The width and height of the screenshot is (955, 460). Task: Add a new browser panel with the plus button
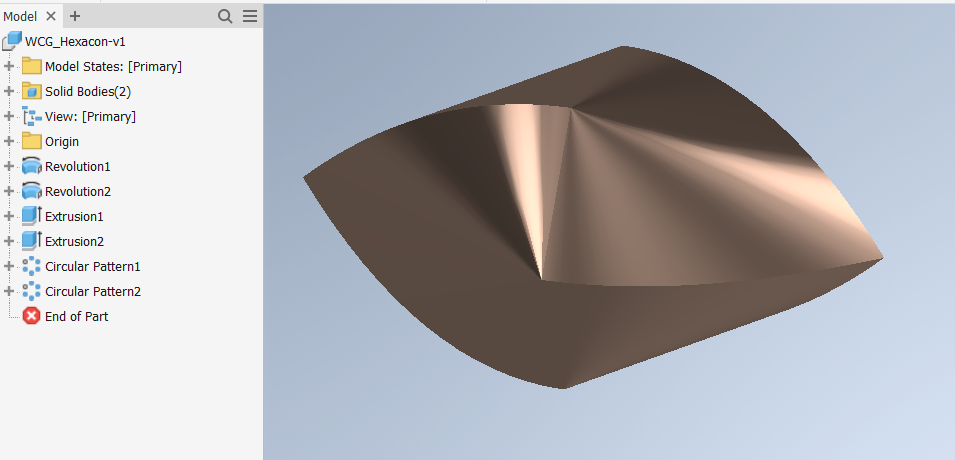(x=75, y=16)
